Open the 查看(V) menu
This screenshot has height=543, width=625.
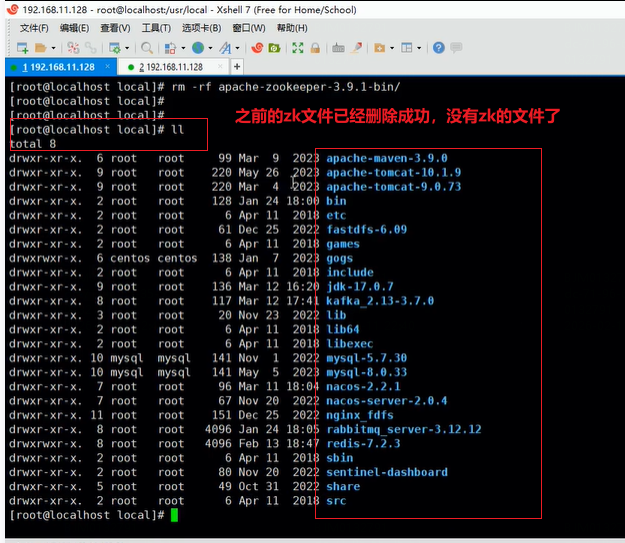115,28
